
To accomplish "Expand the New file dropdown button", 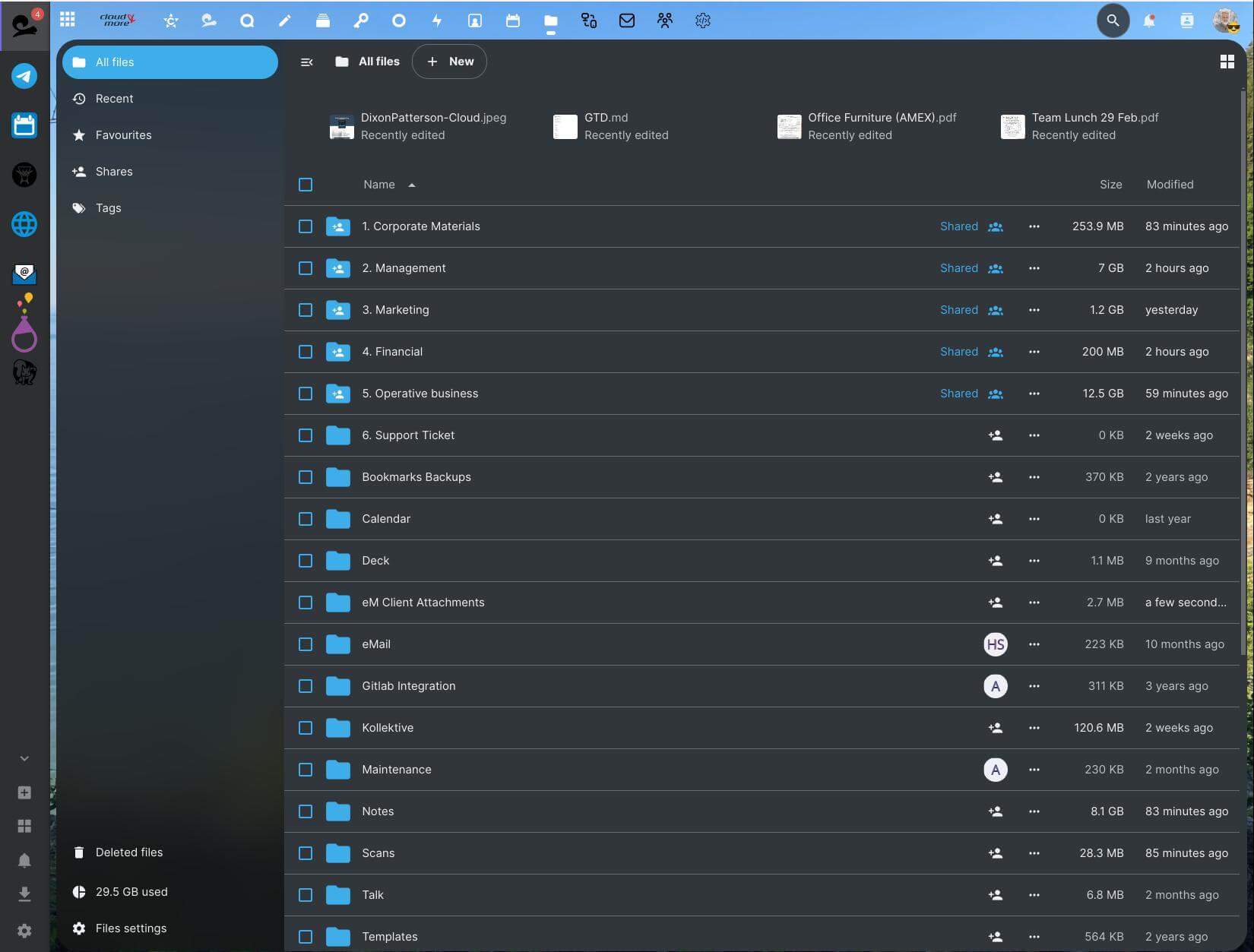I will tap(449, 62).
